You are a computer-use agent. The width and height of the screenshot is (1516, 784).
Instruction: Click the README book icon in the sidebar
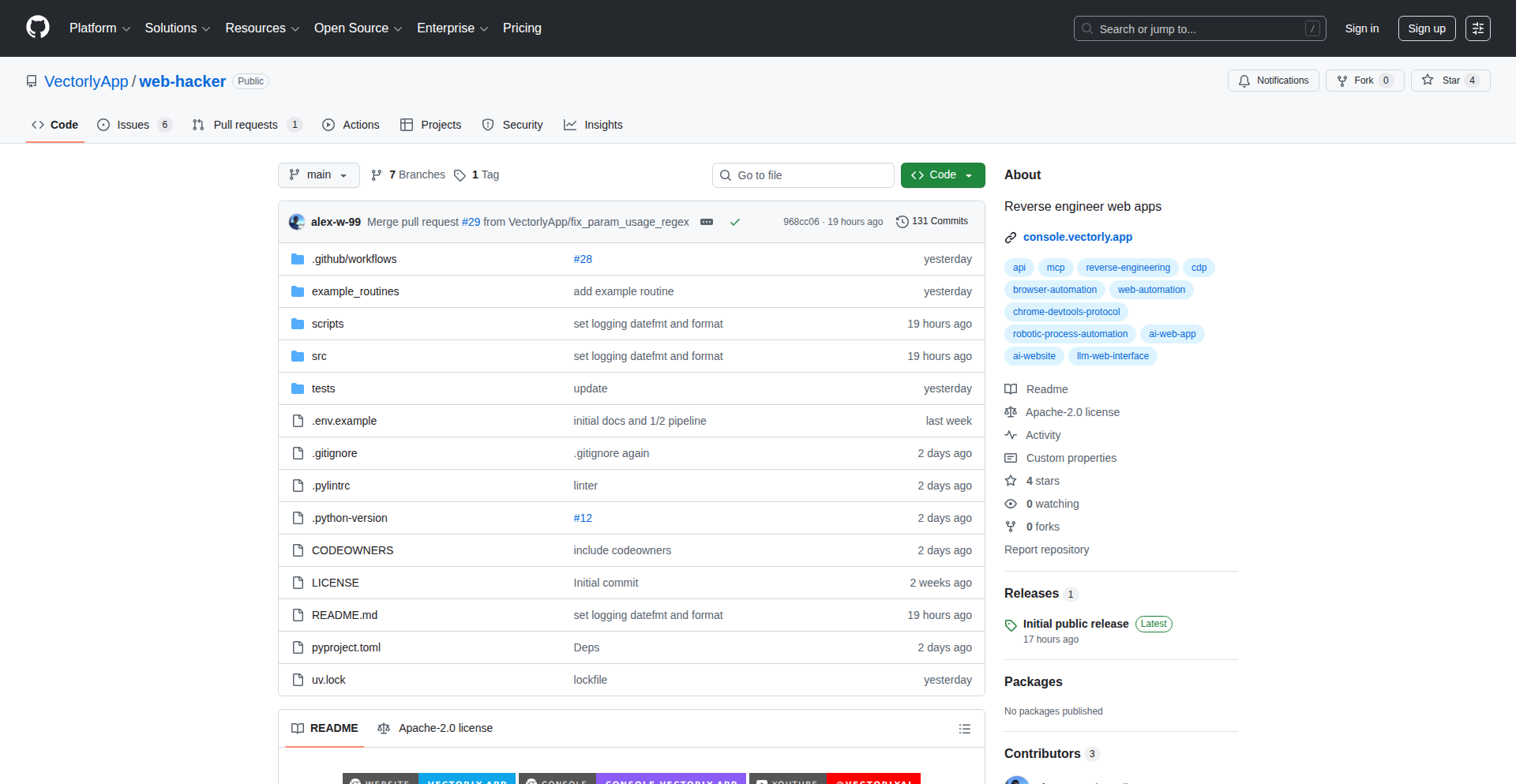click(x=1011, y=388)
